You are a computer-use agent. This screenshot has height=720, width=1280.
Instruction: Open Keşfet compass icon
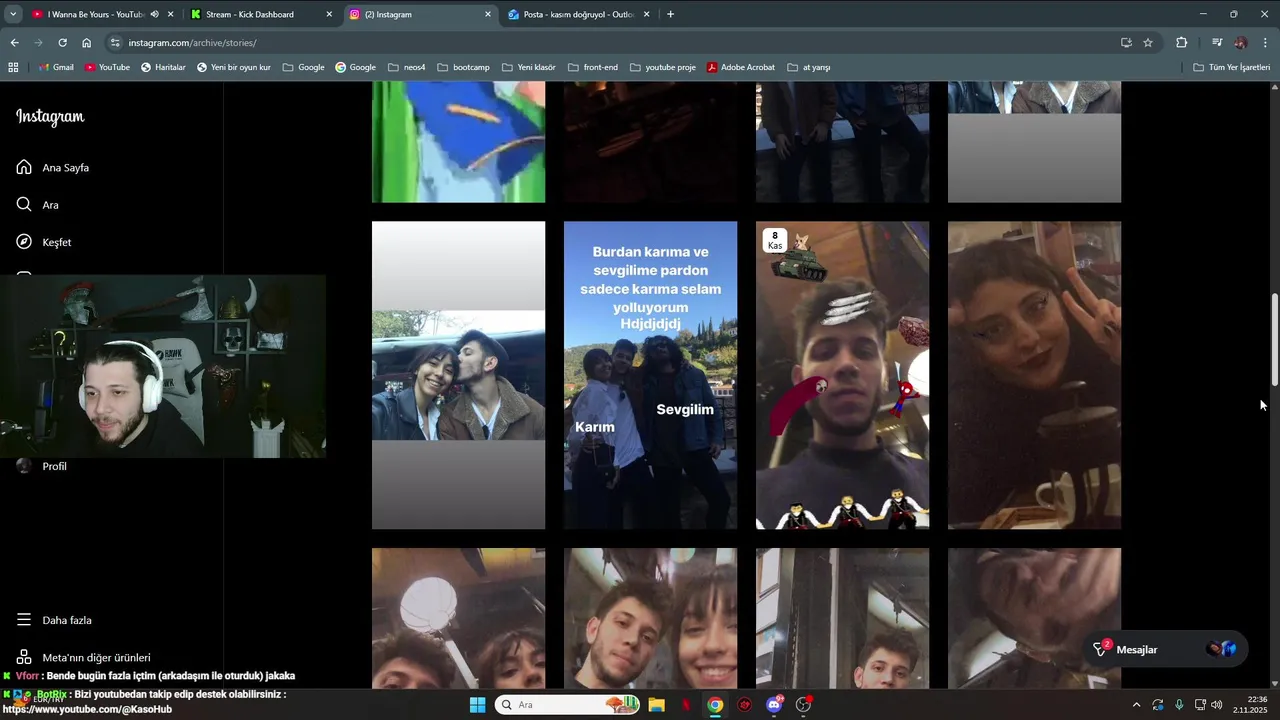[24, 242]
